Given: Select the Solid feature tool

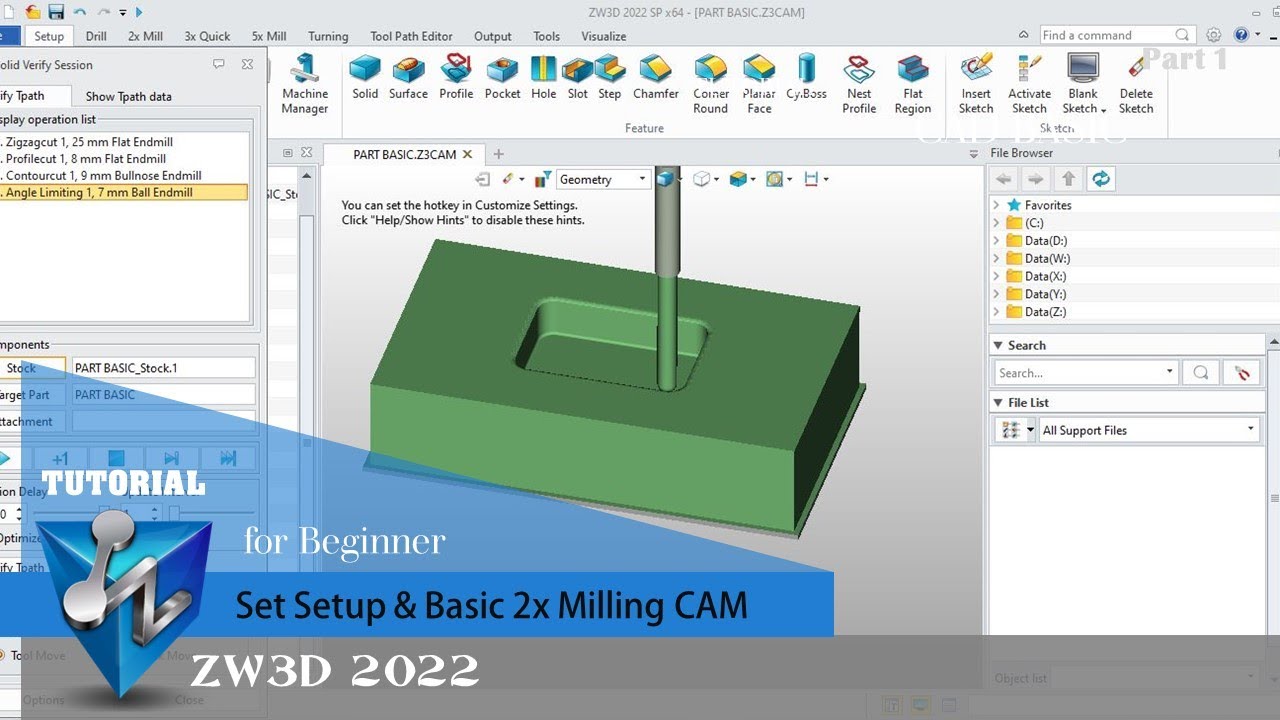Looking at the screenshot, I should (x=365, y=77).
